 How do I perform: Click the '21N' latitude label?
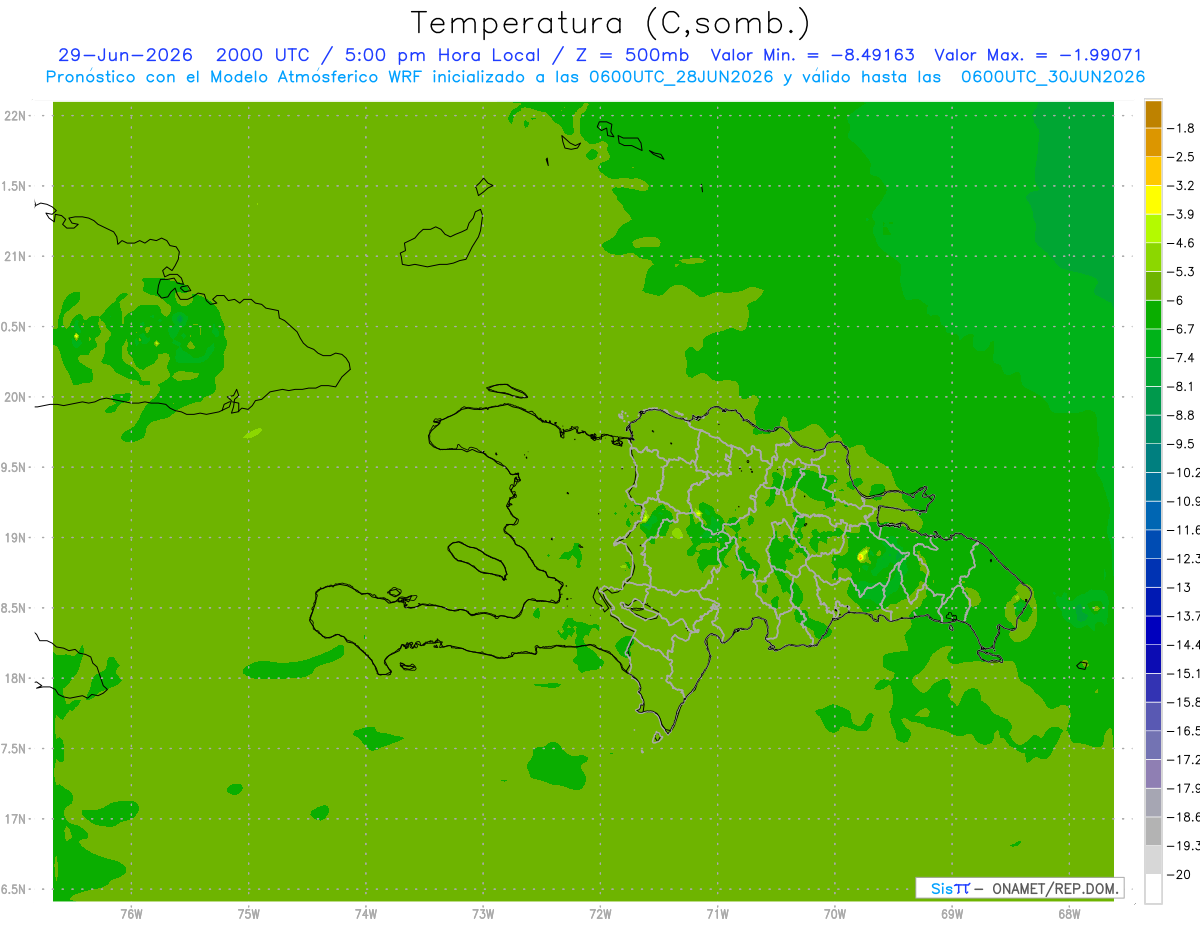[x=17, y=256]
